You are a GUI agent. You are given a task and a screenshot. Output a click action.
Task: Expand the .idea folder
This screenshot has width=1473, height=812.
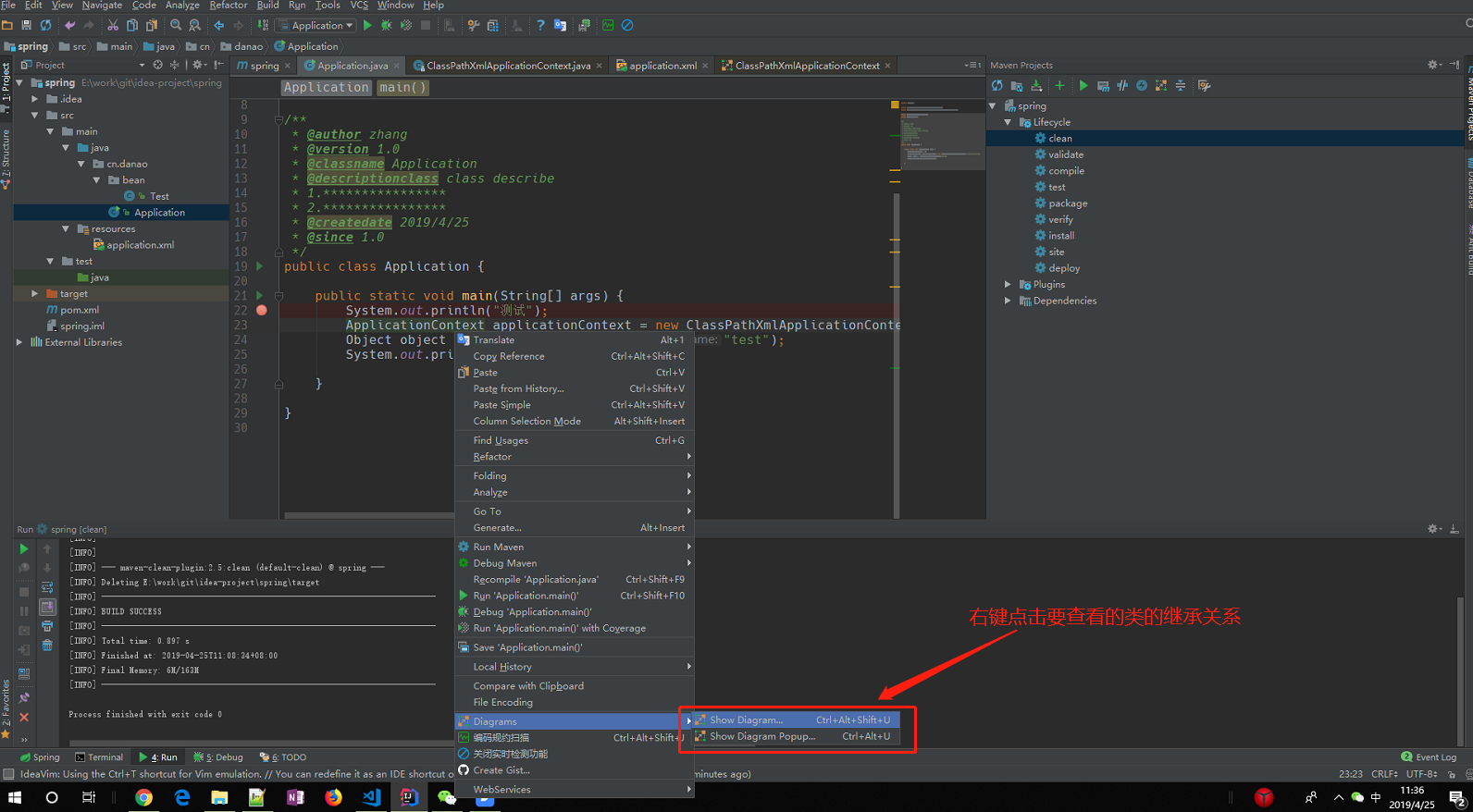[x=34, y=99]
